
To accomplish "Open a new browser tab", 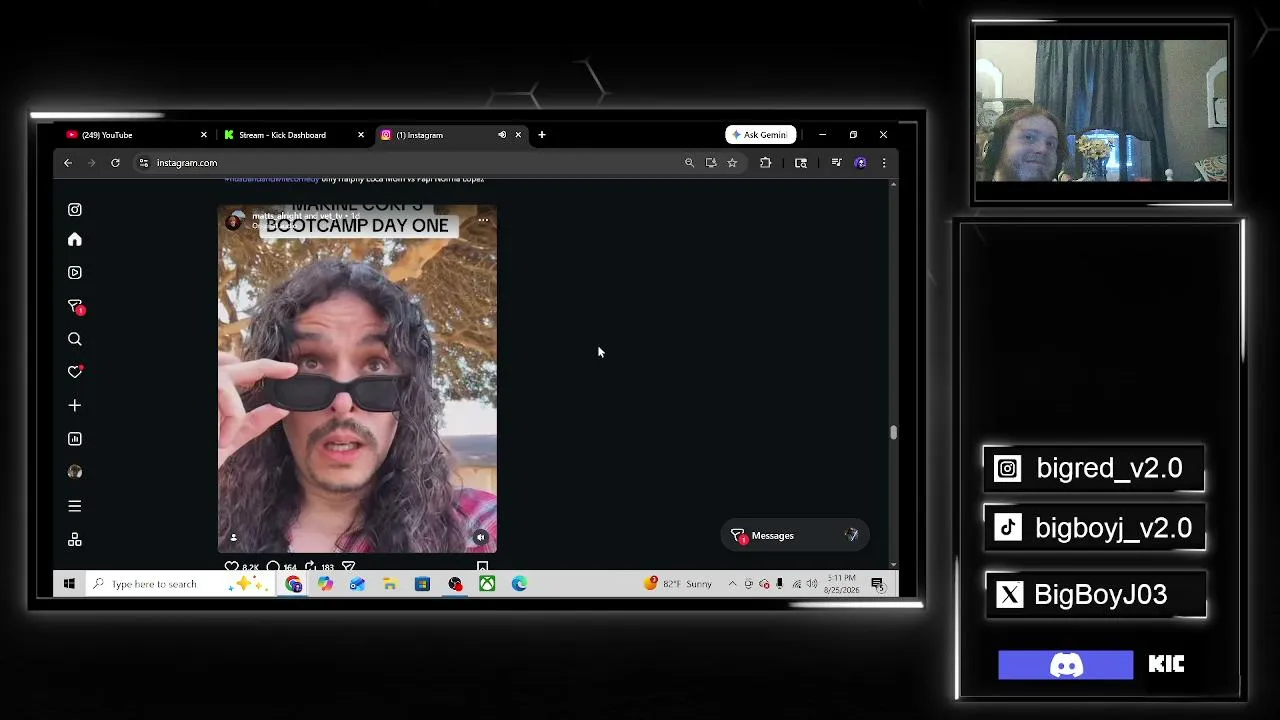I will [x=542, y=135].
